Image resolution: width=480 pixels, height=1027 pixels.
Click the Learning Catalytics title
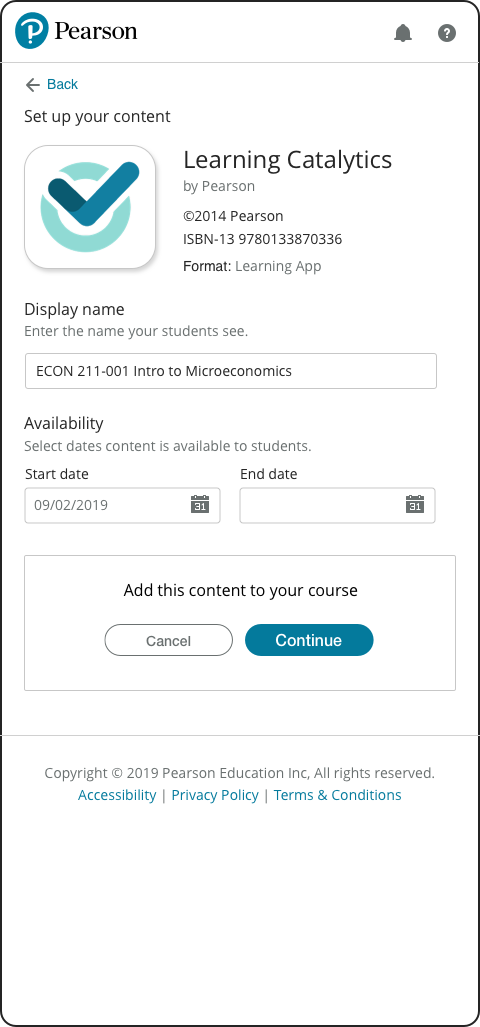tap(287, 160)
